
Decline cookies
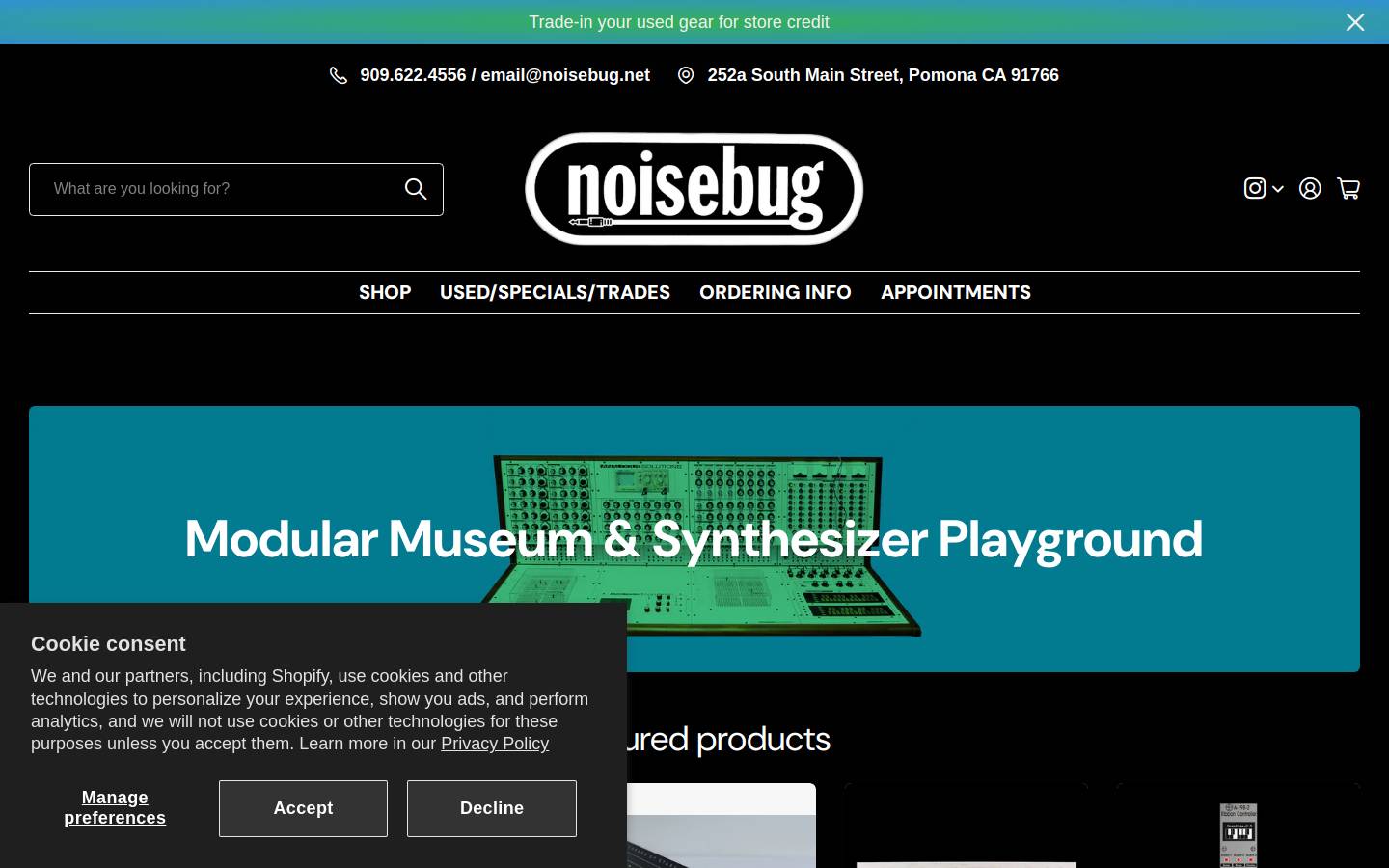tap(492, 808)
